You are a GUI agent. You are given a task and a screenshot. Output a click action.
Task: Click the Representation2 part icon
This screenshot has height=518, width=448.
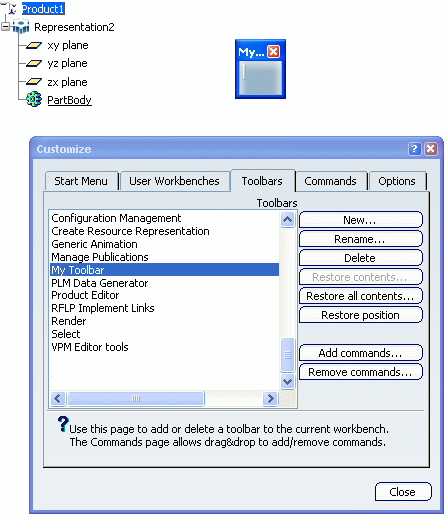click(21, 27)
